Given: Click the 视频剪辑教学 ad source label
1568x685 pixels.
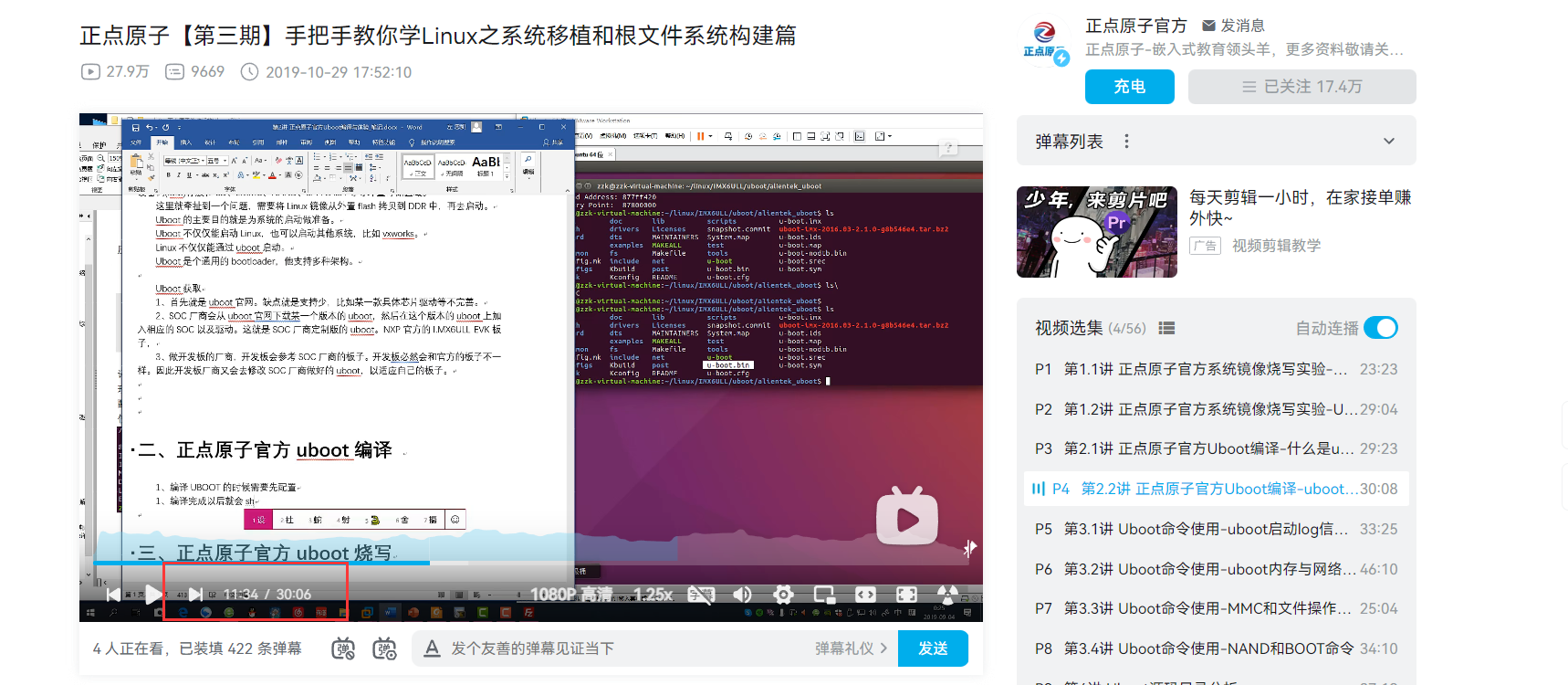Looking at the screenshot, I should click(x=1276, y=246).
